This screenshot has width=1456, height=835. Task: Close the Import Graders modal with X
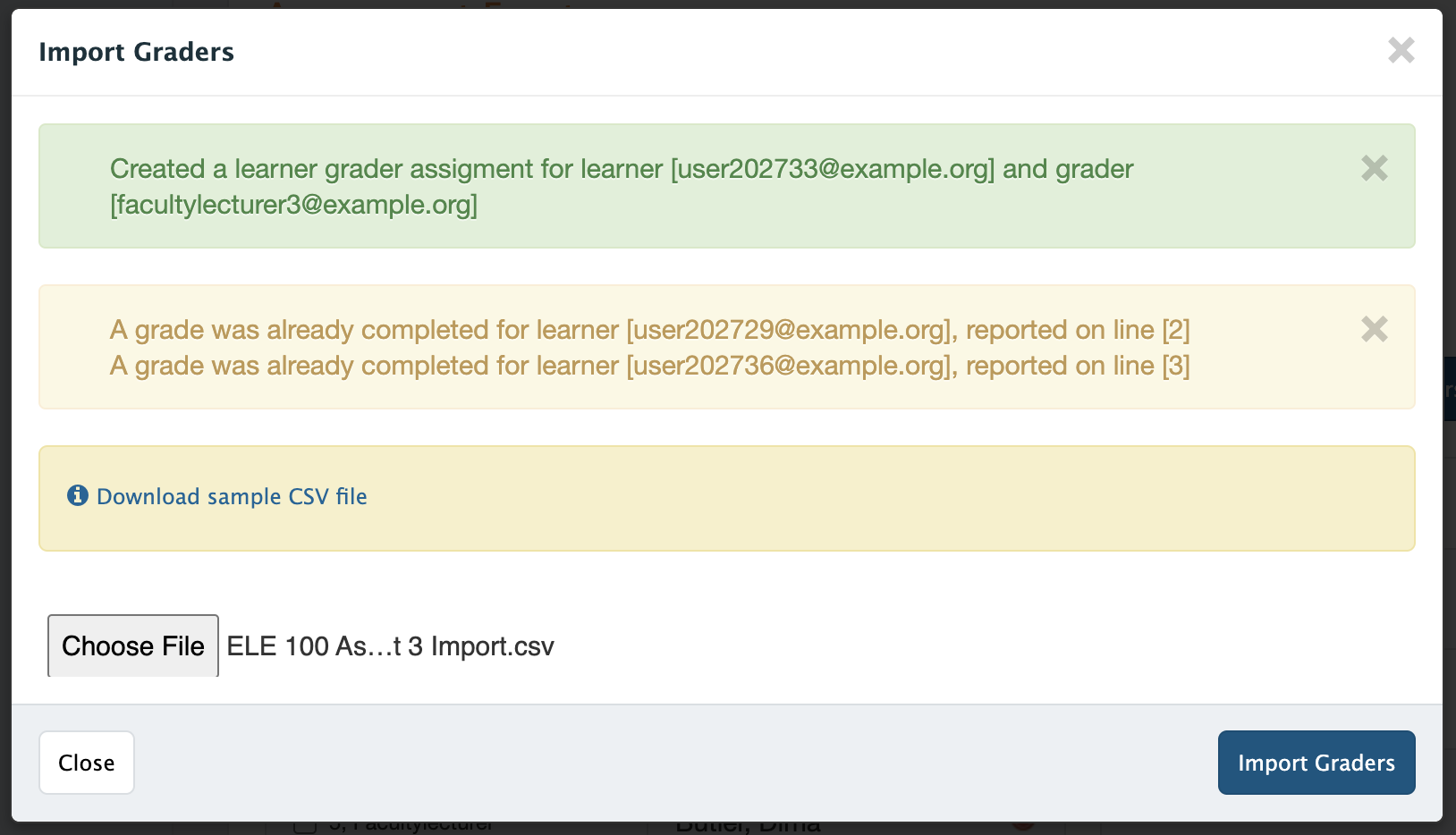coord(1401,50)
